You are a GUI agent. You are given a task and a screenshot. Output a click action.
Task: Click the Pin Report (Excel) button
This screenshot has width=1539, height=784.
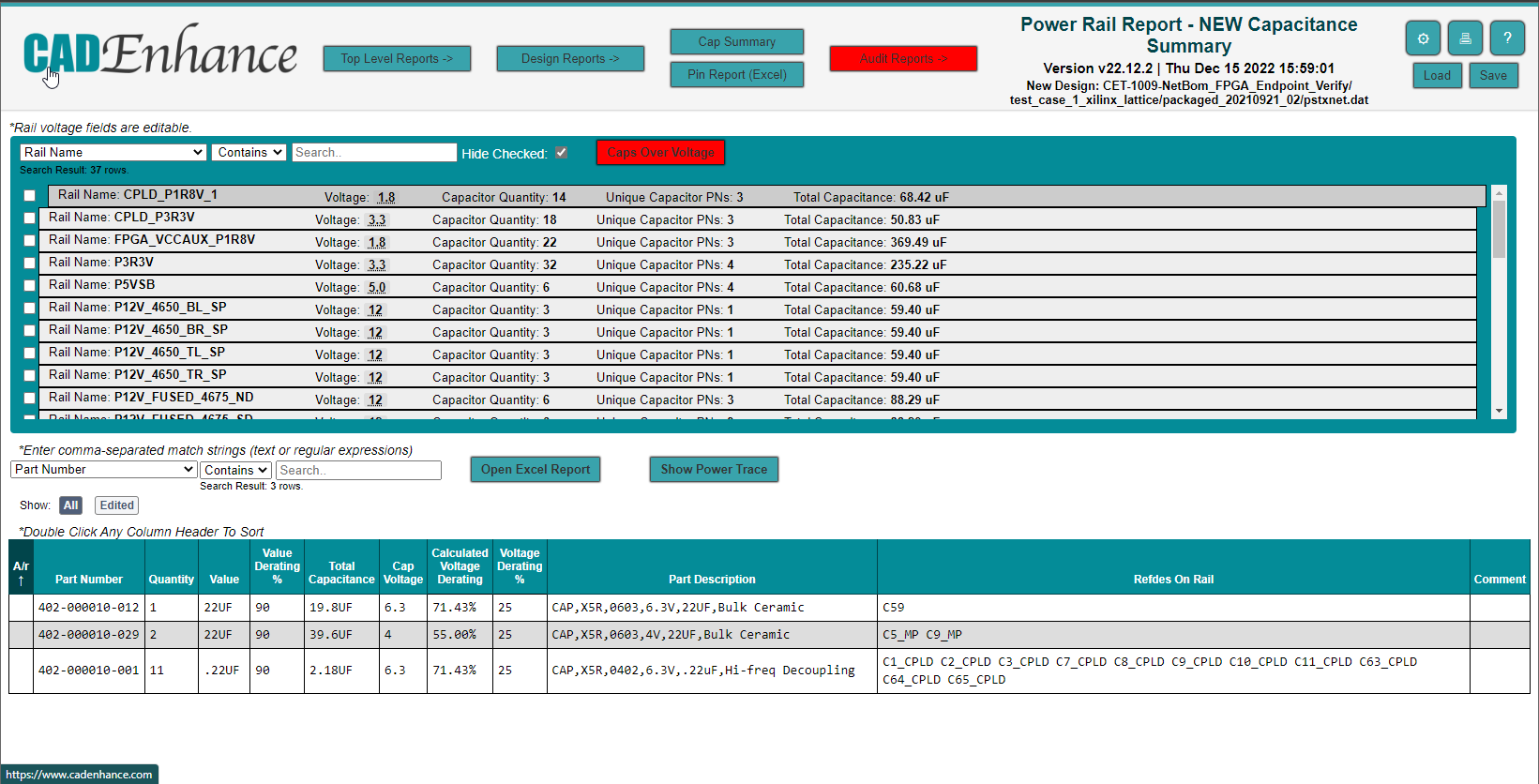tap(737, 74)
